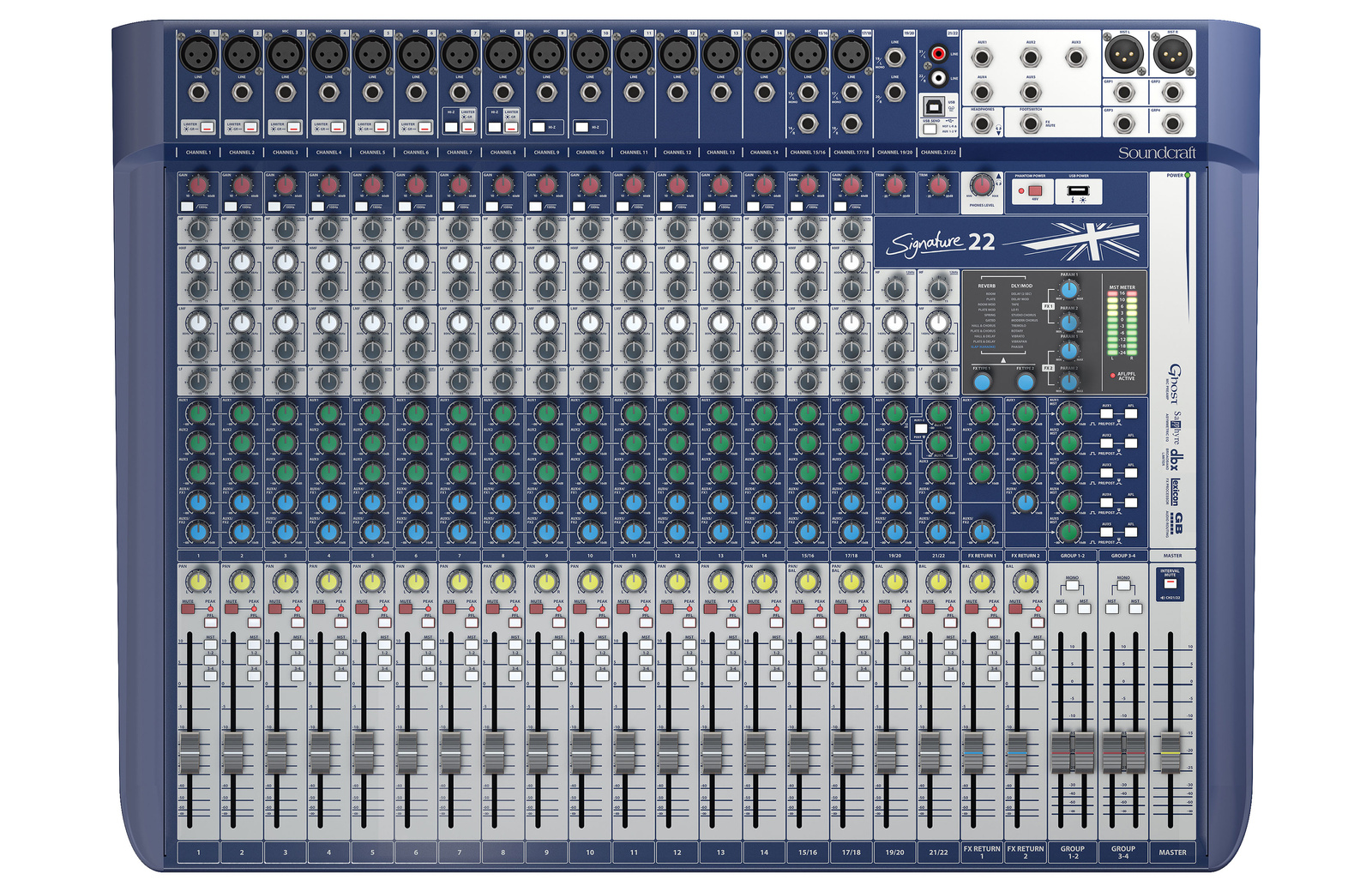Select the GROUP 3-4 bottom label
The height and width of the screenshot is (892, 1372).
point(1122,852)
